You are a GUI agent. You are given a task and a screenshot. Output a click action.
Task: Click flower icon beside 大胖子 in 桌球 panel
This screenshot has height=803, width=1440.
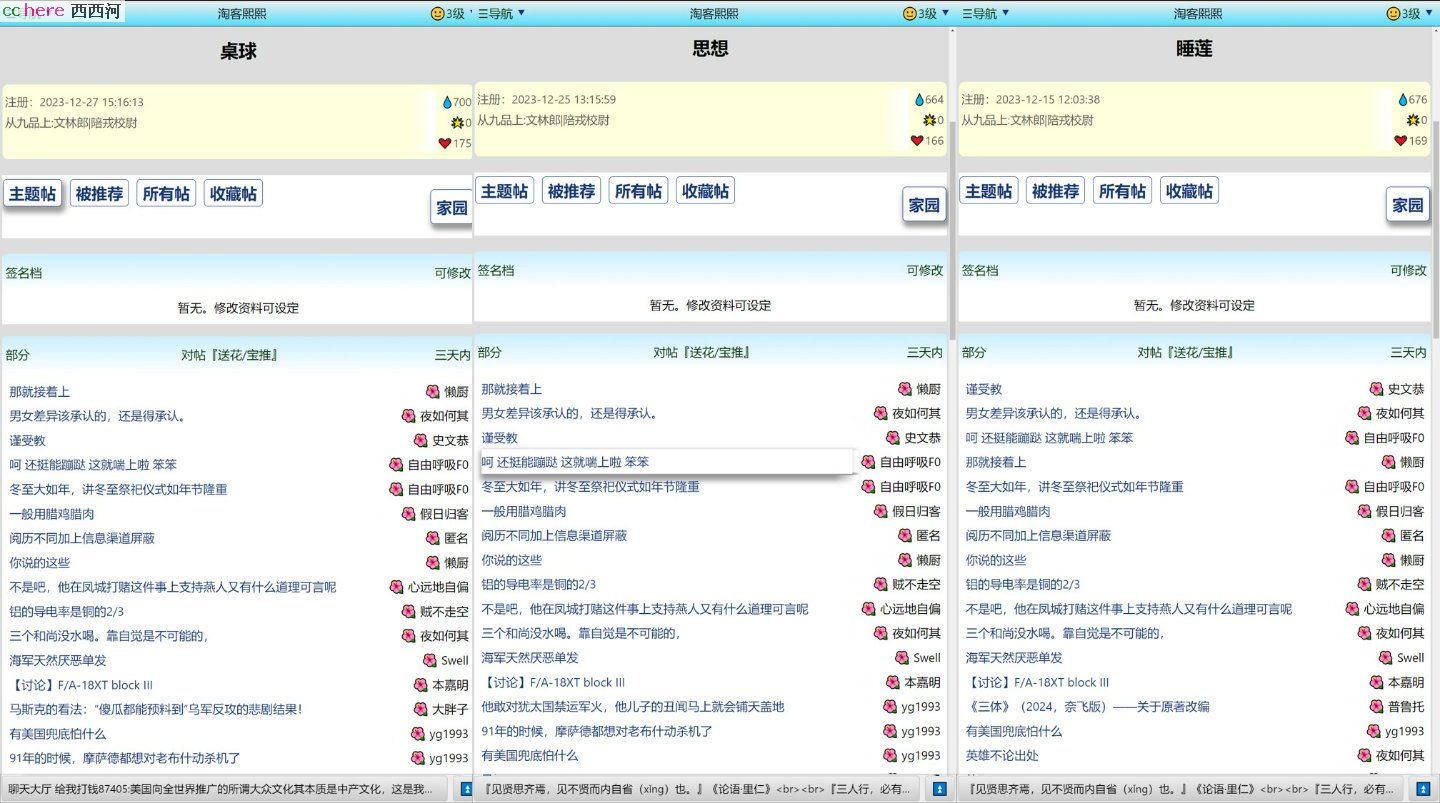421,709
